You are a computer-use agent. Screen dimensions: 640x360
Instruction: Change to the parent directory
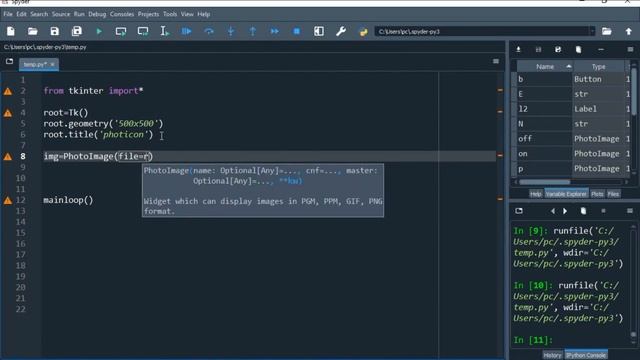[x=629, y=31]
